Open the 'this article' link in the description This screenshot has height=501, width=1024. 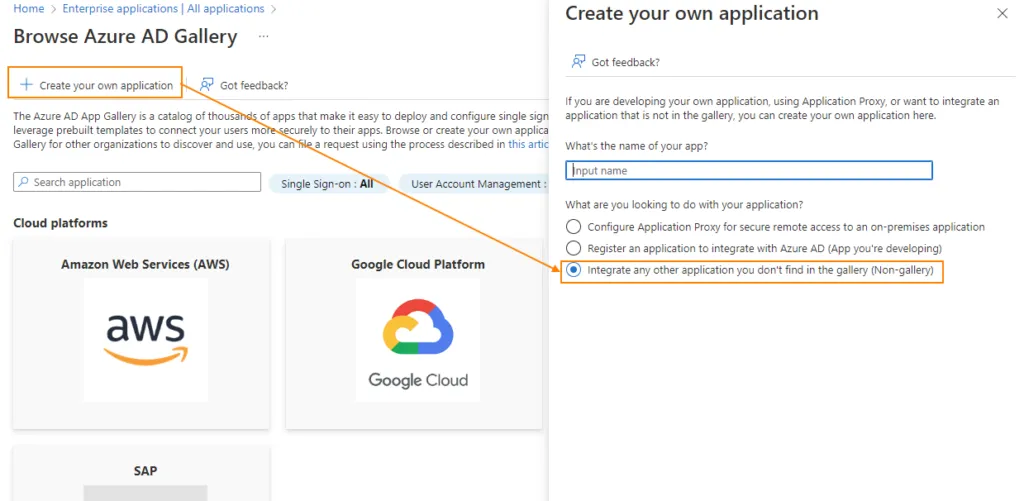coord(528,144)
